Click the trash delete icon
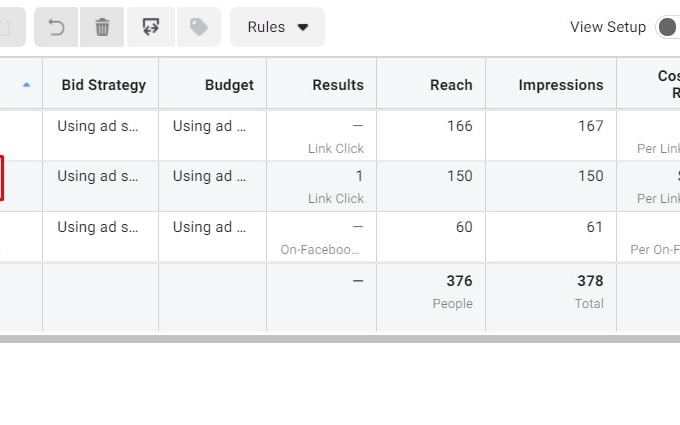Viewport: 680px width, 425px height. click(102, 27)
